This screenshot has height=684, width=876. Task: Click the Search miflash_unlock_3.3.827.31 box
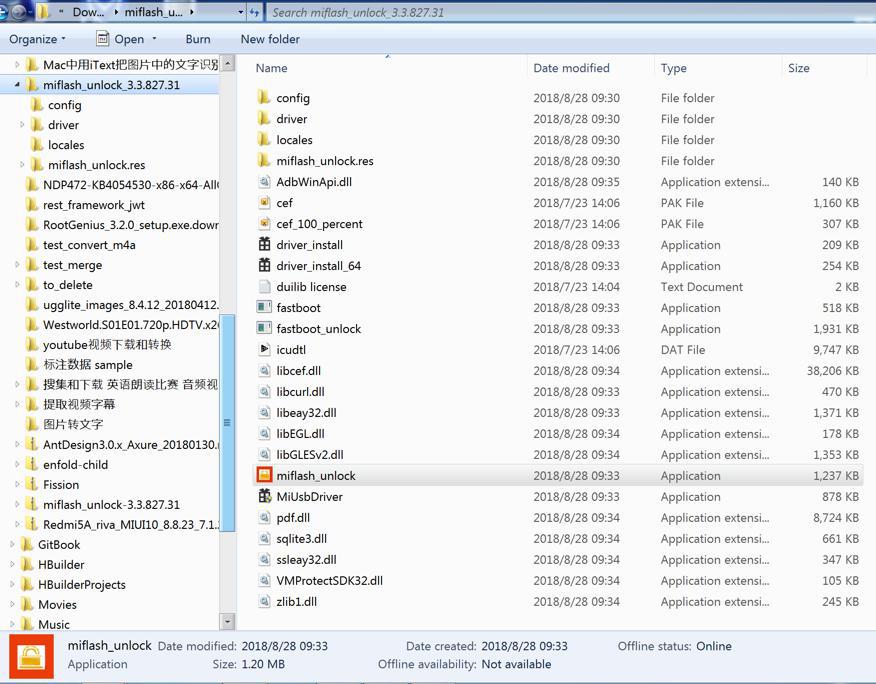click(x=570, y=12)
